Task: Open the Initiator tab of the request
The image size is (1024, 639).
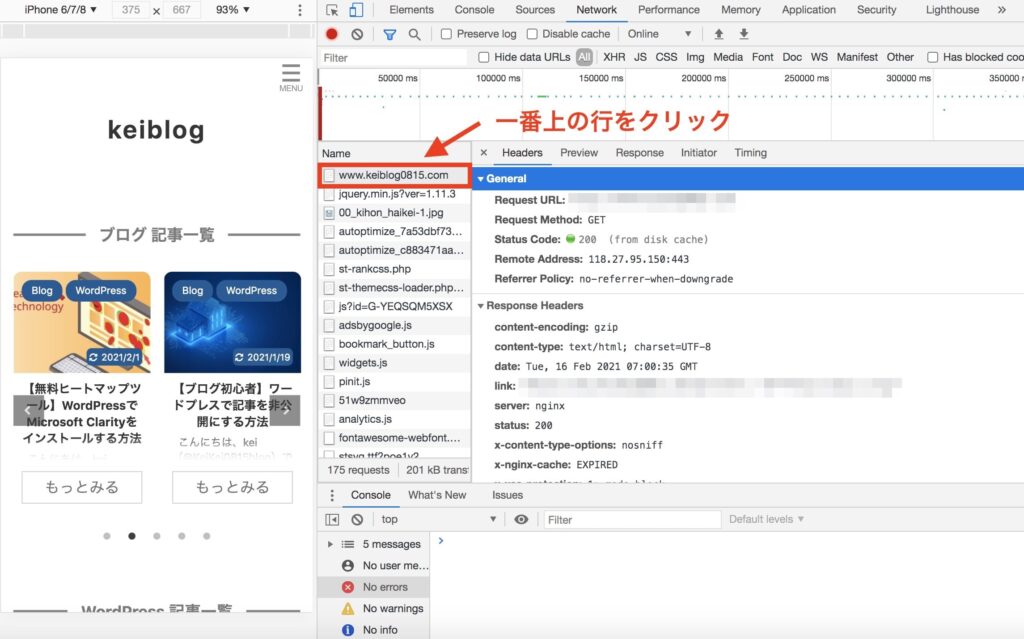Action: [x=699, y=152]
